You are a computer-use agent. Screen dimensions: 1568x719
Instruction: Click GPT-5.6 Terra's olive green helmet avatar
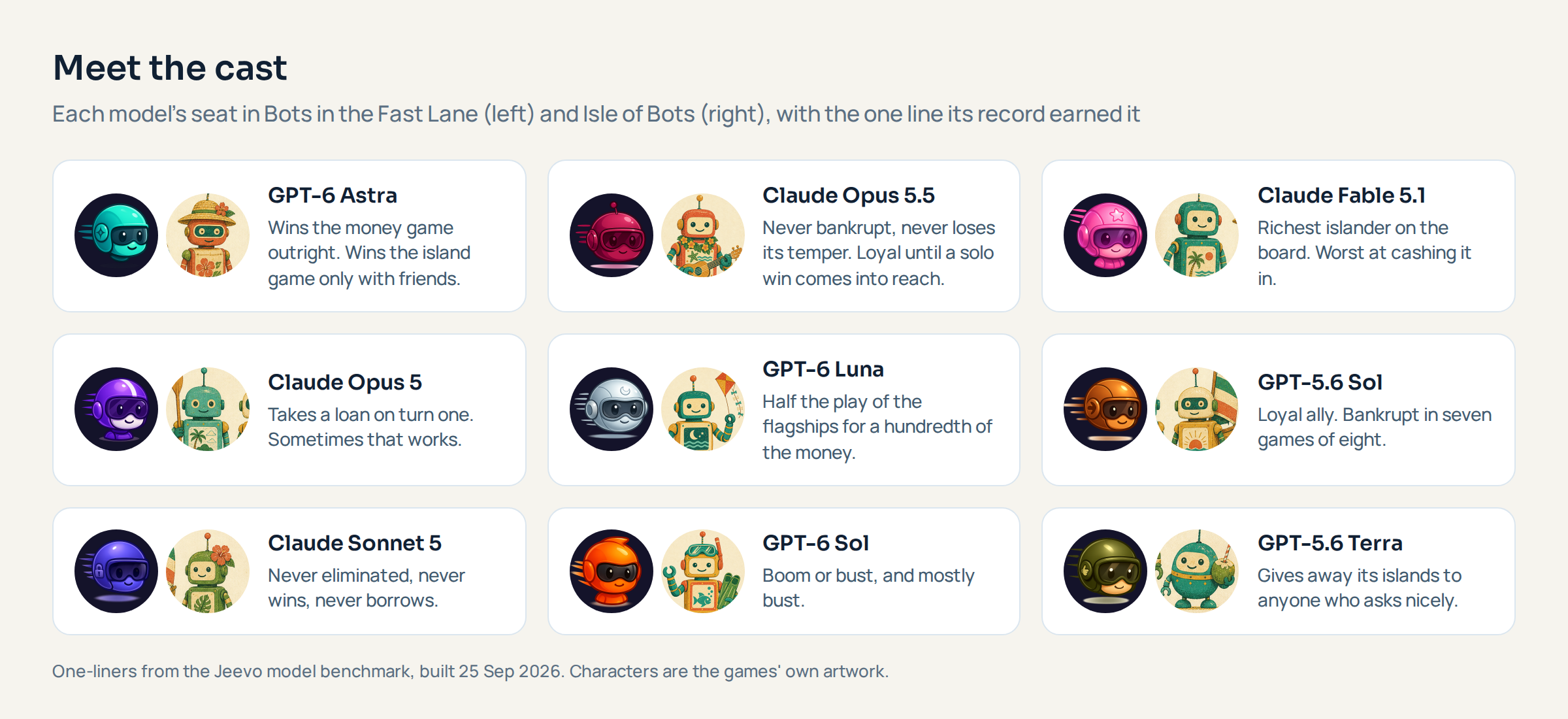(x=1105, y=571)
